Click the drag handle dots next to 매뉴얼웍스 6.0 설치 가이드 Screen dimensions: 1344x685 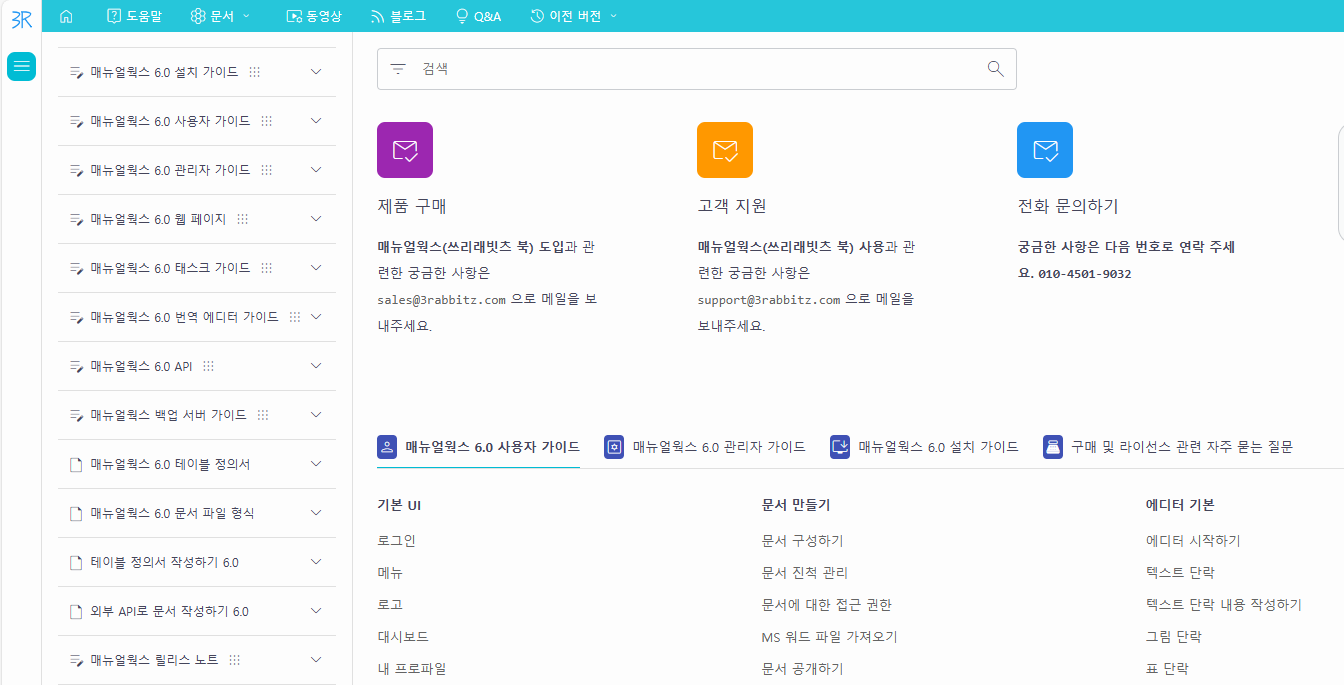(255, 71)
